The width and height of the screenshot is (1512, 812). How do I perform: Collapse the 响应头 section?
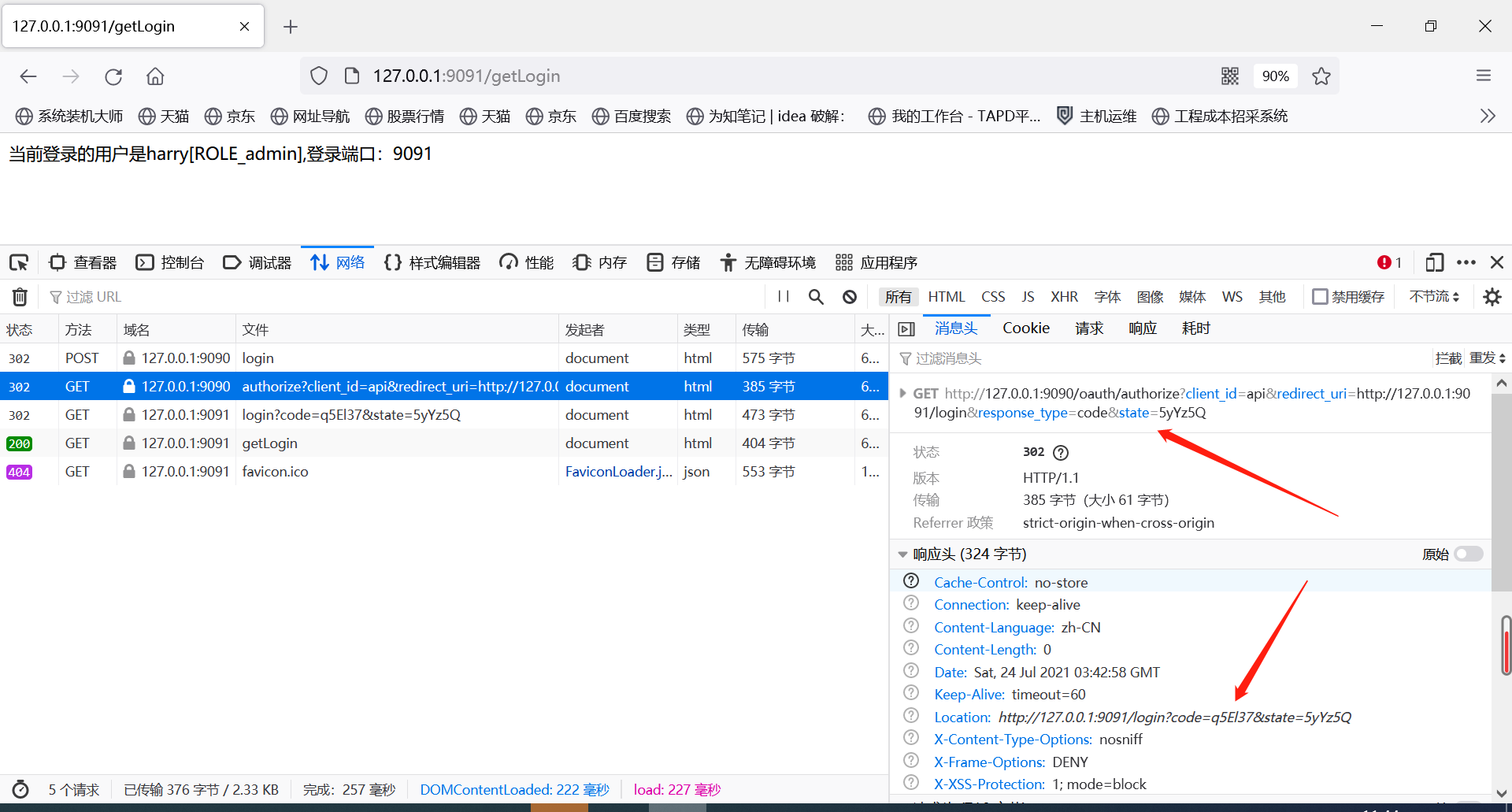(x=902, y=554)
